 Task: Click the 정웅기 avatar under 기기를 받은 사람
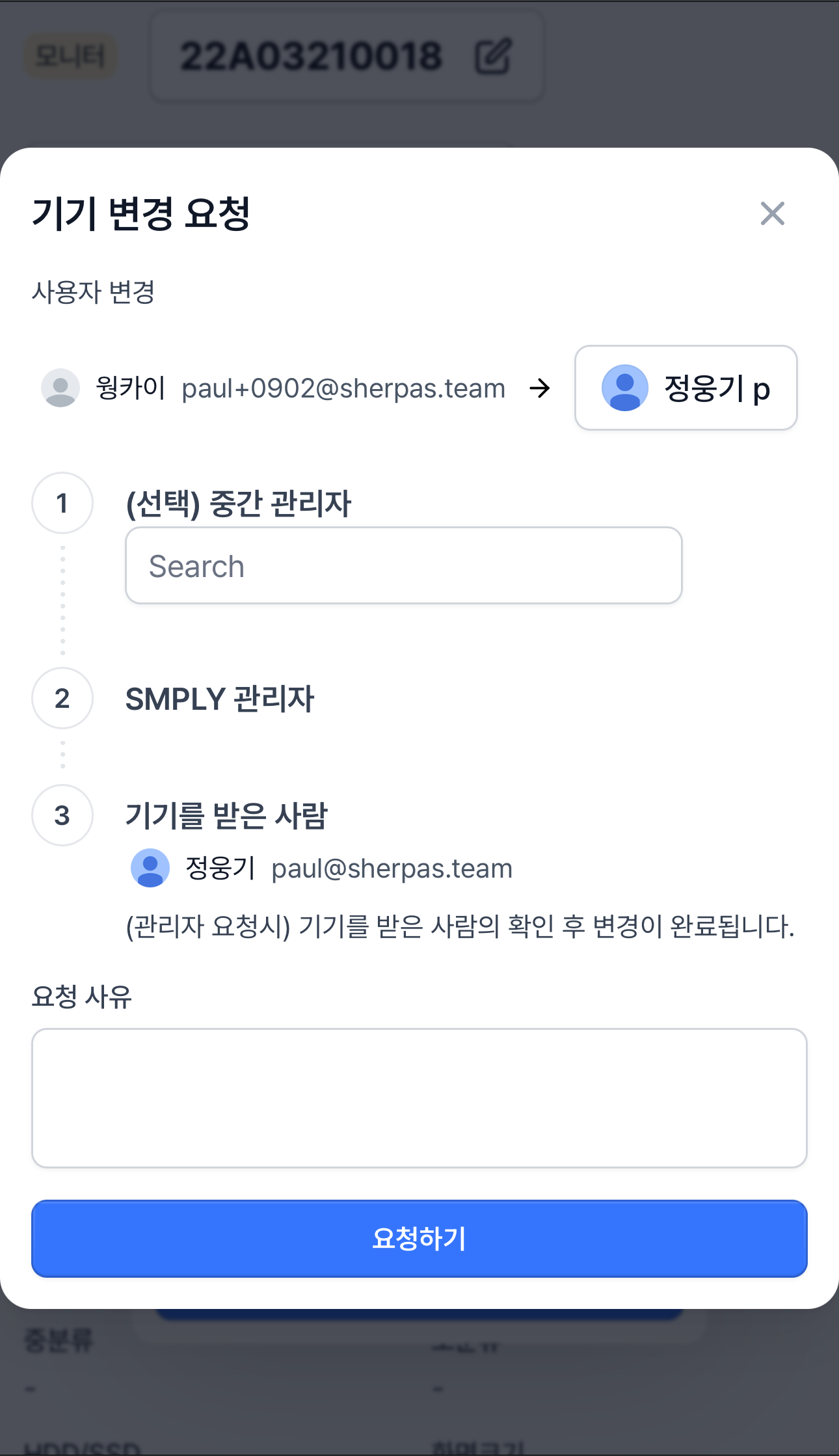point(150,868)
